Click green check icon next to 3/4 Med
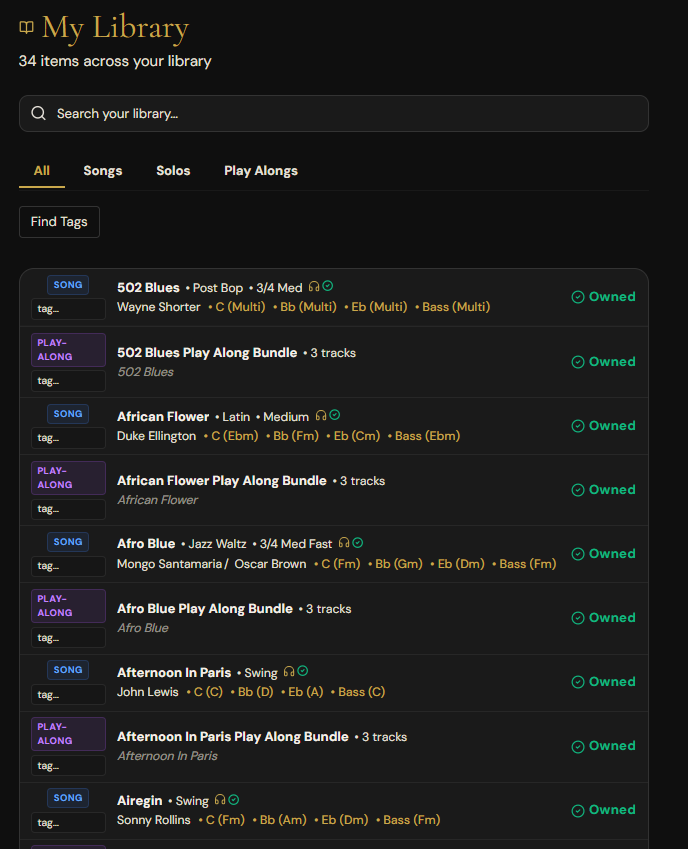Viewport: 688px width, 849px height. tap(327, 286)
